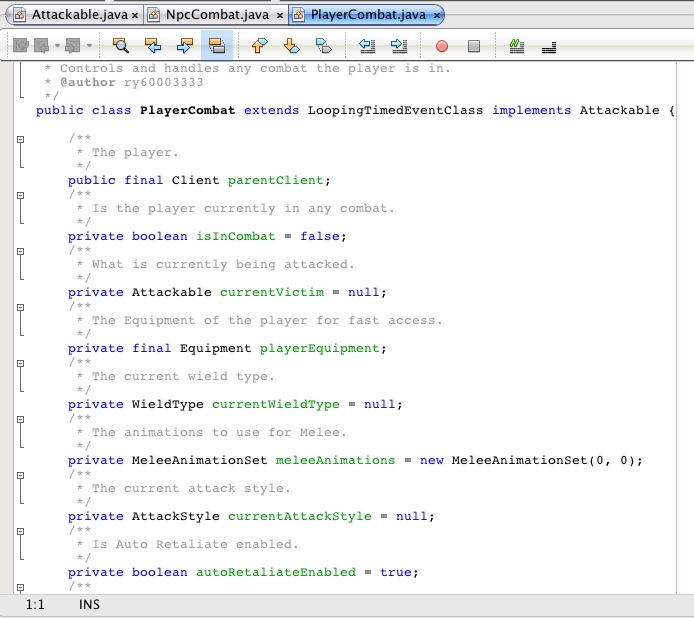Close the PlayerCombat.java tab
Viewport: 694px width, 618px height.
coord(437,15)
